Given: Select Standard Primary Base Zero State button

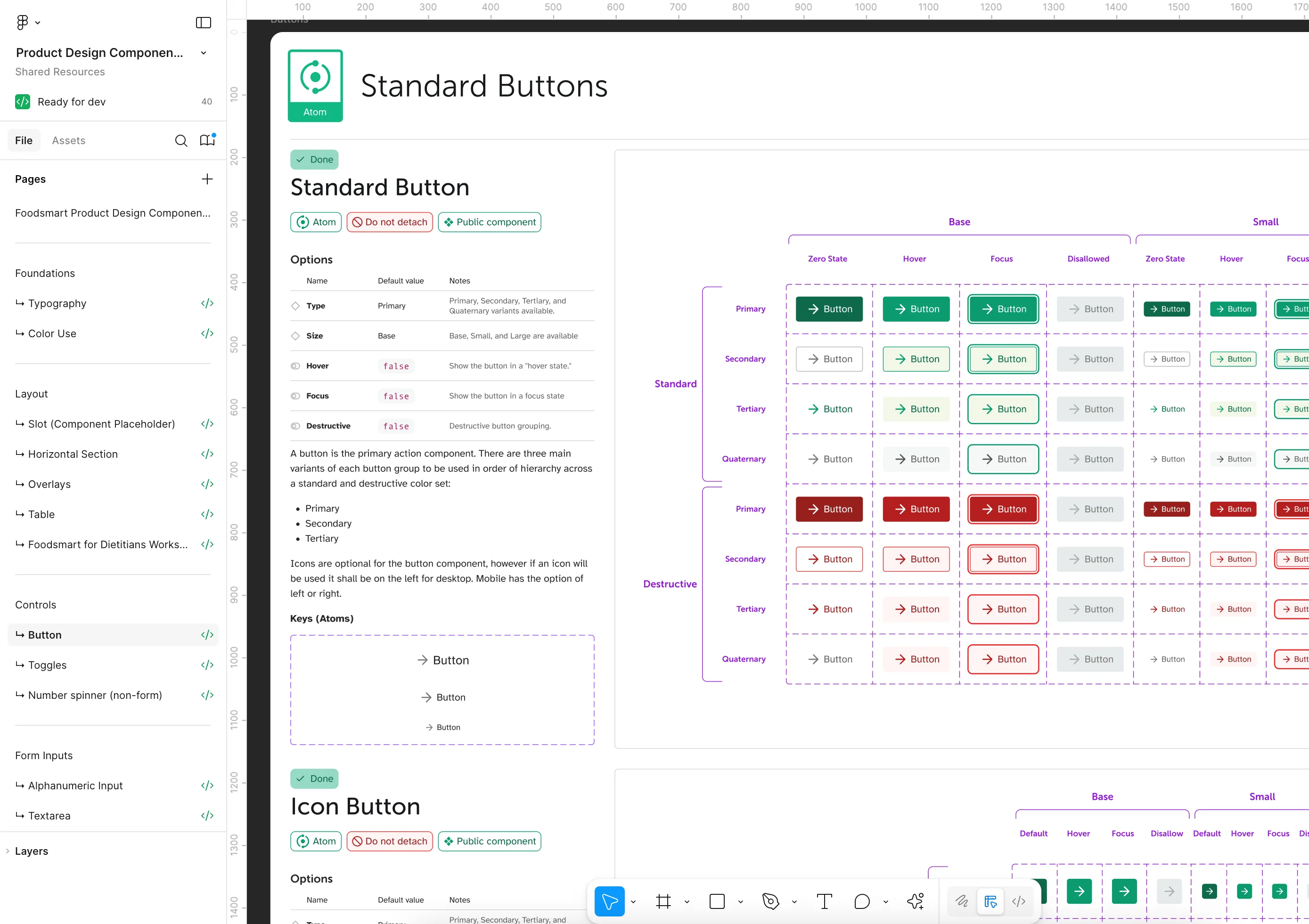Looking at the screenshot, I should coord(829,309).
